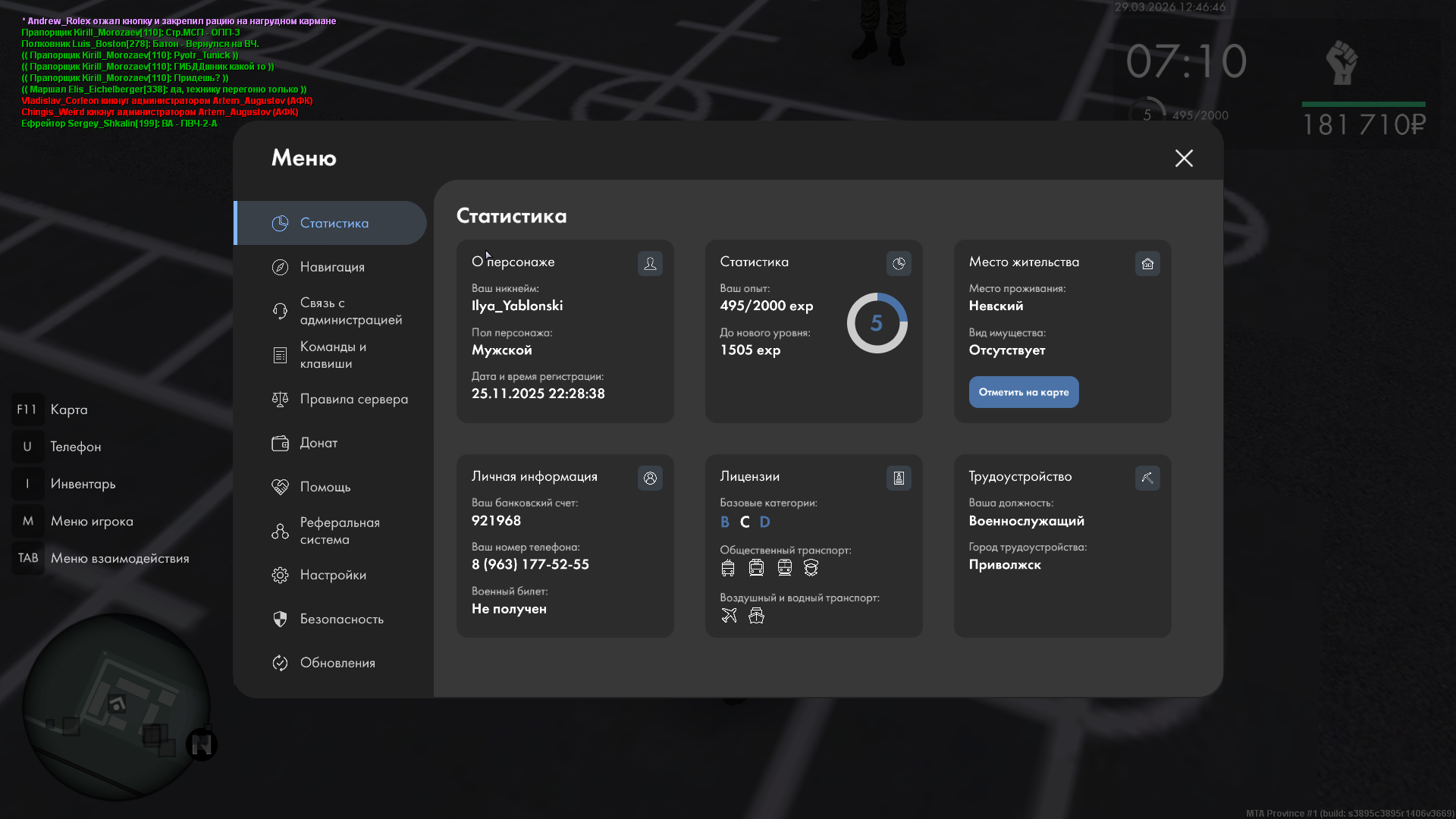
Task: Click the hammer icon in Трудоустройство card
Action: click(x=1147, y=478)
